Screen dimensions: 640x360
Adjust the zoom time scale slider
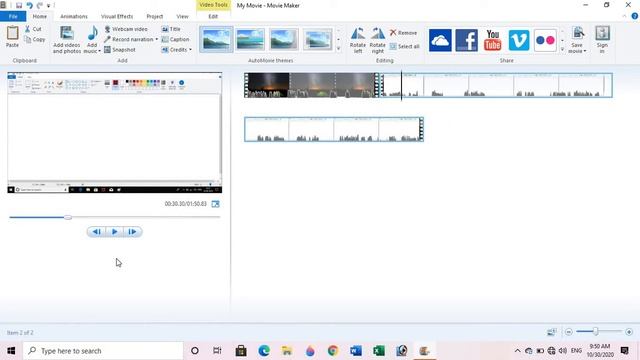[596, 331]
